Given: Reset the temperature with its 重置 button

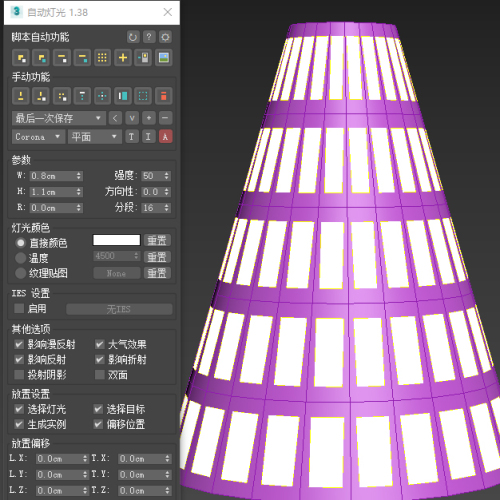Looking at the screenshot, I should (157, 257).
